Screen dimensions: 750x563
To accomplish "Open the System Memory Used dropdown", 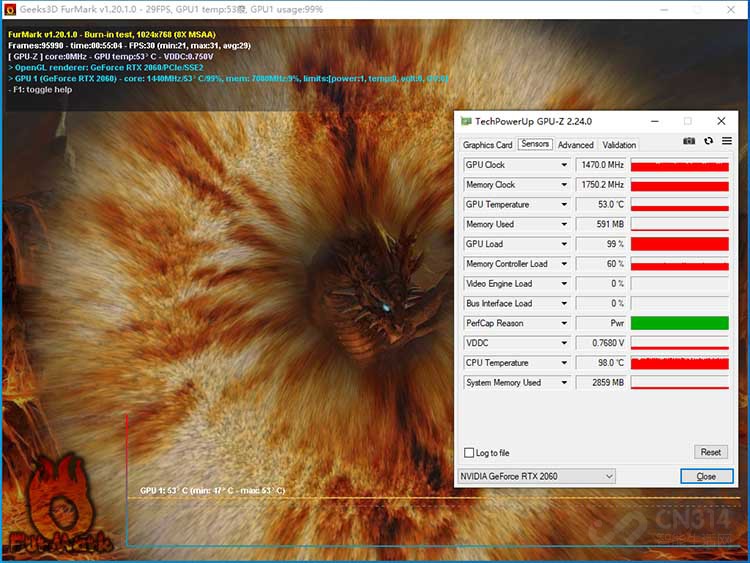I will [x=564, y=383].
